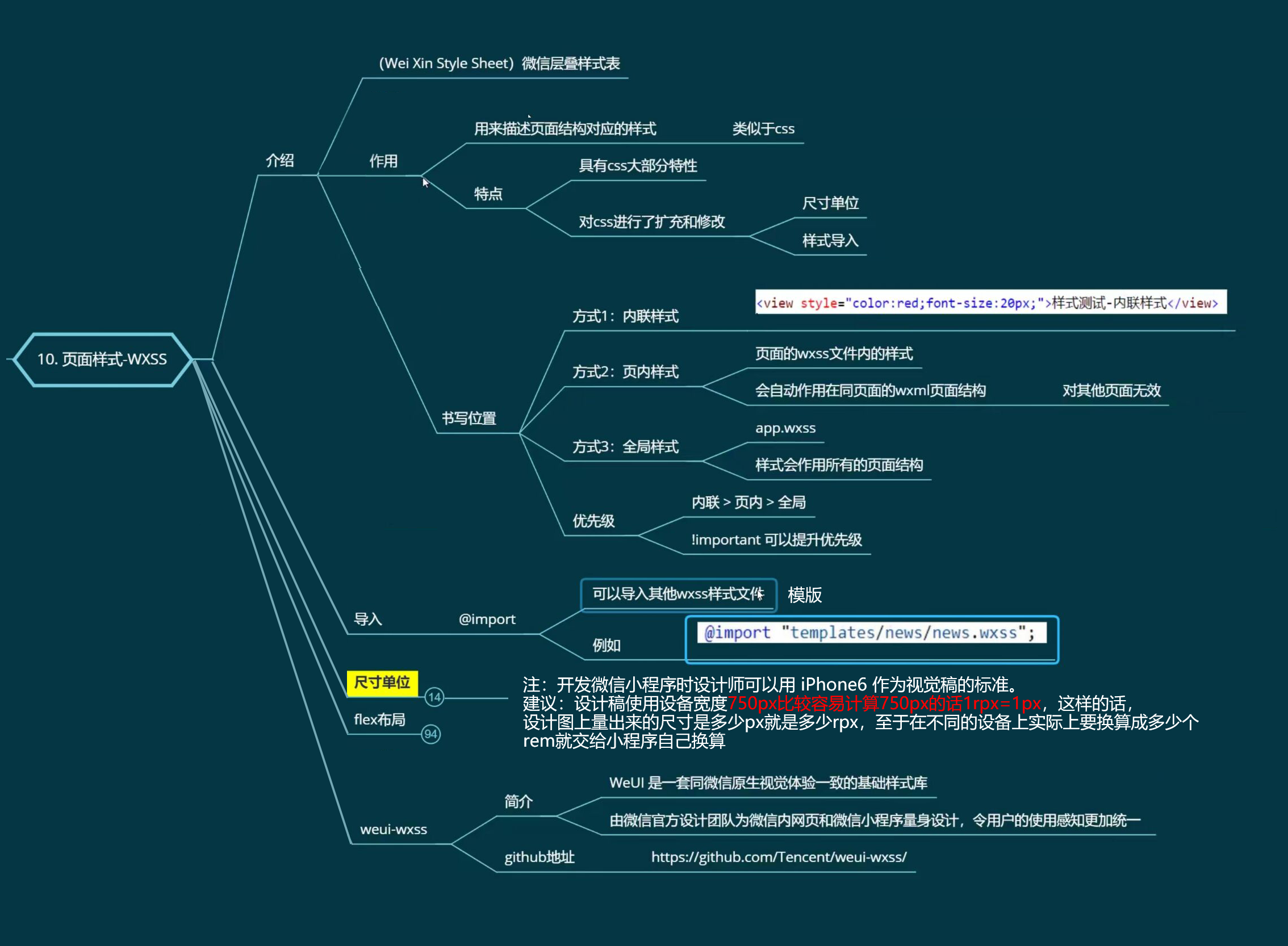This screenshot has width=1288, height=946.
Task: Select the 例如 node
Action: point(607,646)
